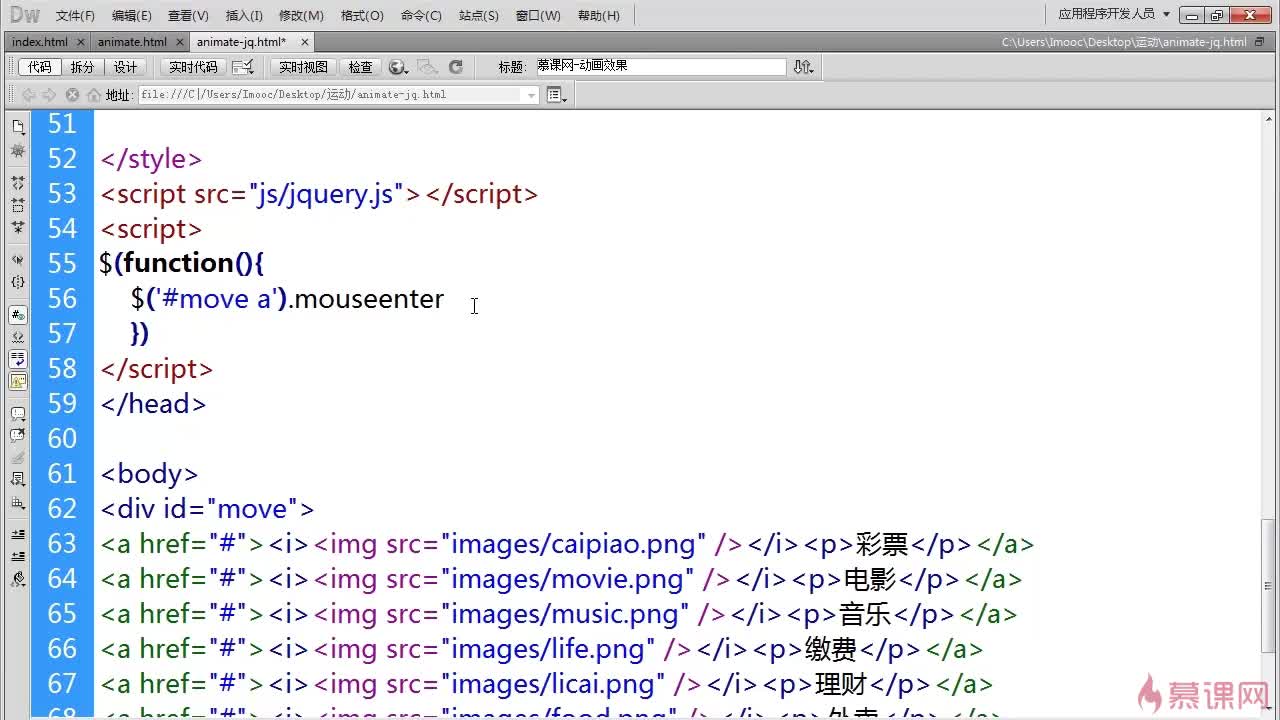Toggle word wrap icon

click(x=18, y=358)
